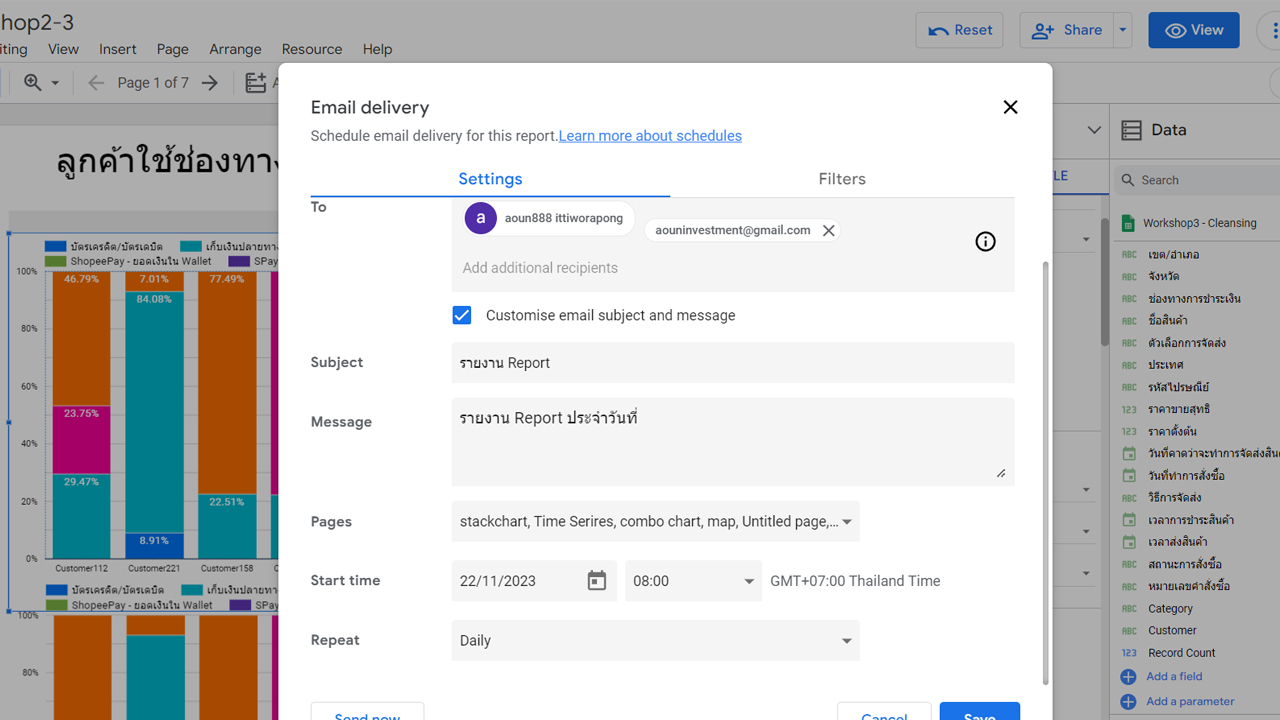Viewport: 1280px width, 720px height.
Task: Click the ABC icon beside Customer field
Action: pos(1129,631)
